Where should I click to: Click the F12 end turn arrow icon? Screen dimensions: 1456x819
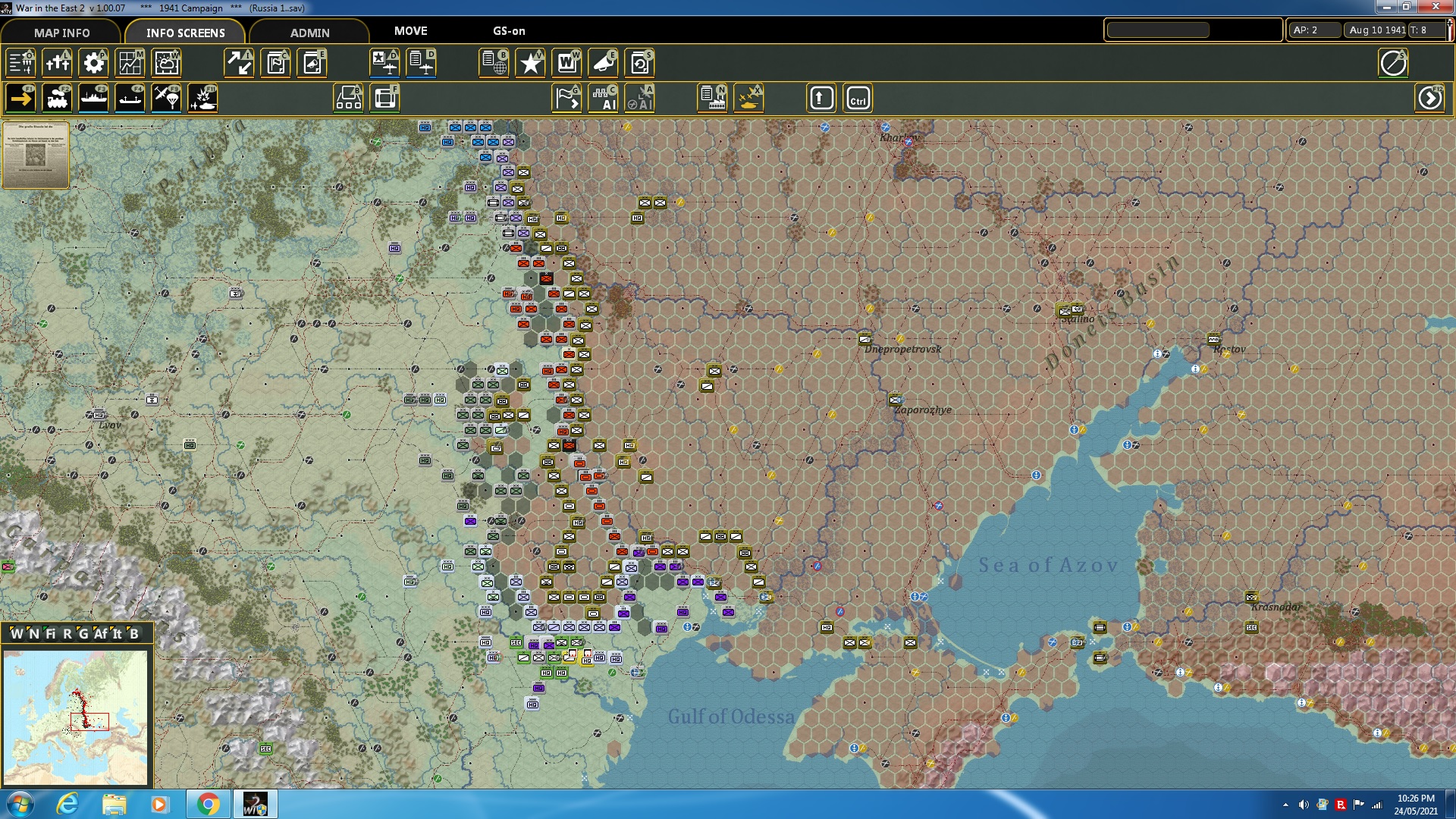point(1430,99)
